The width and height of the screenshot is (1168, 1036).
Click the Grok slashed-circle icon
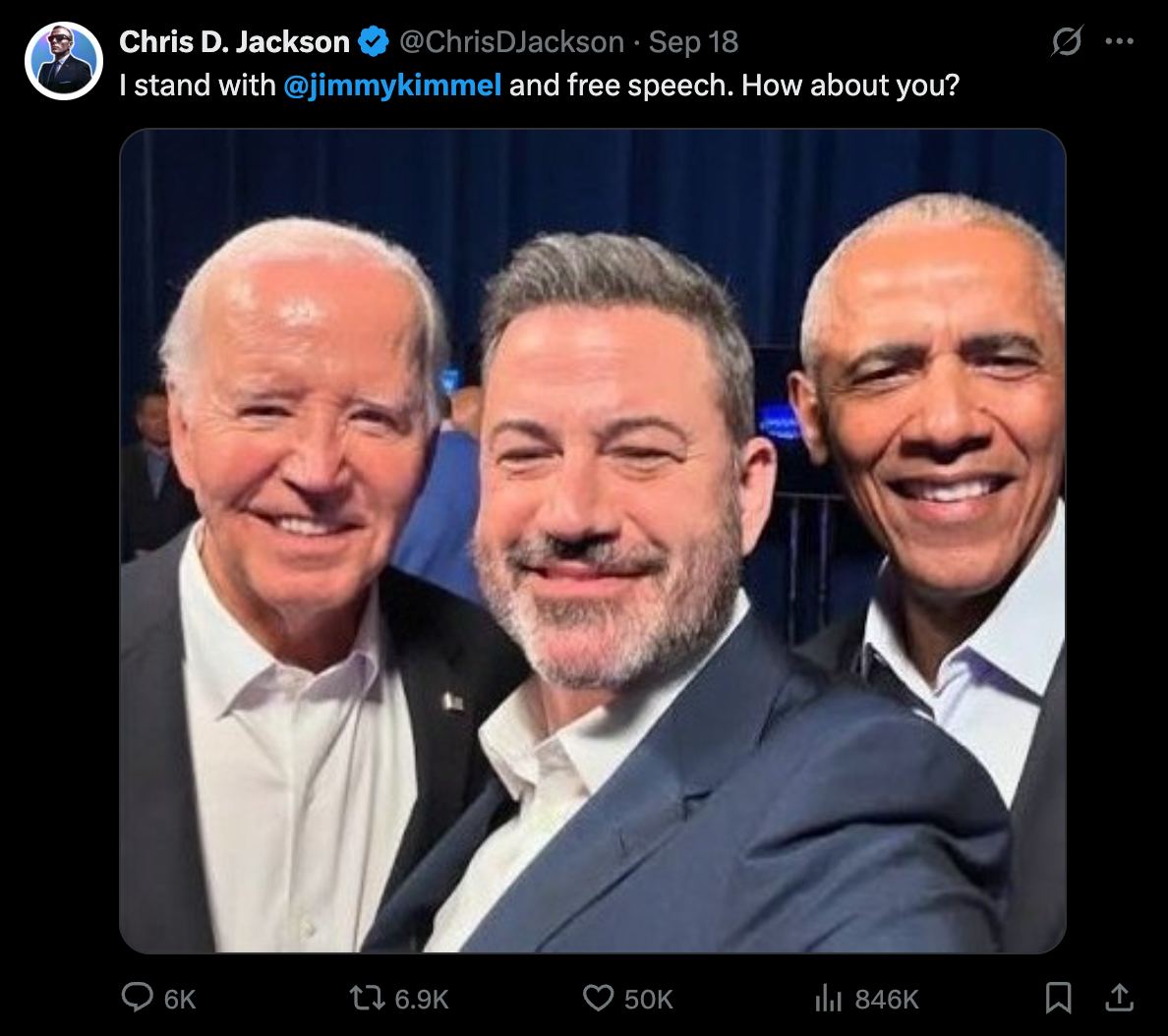pyautogui.click(x=1067, y=42)
